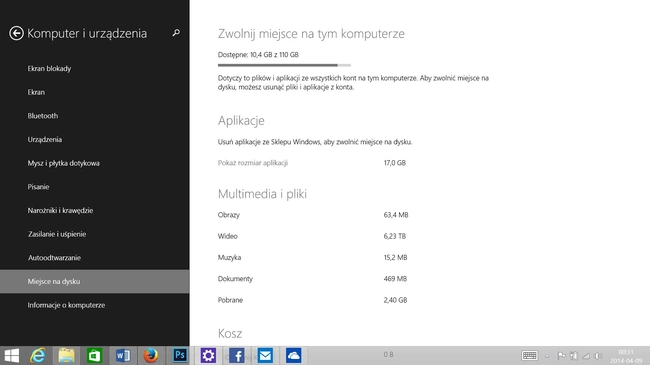Click the 469 MB documents size value
The width and height of the screenshot is (650, 365).
pyautogui.click(x=395, y=279)
